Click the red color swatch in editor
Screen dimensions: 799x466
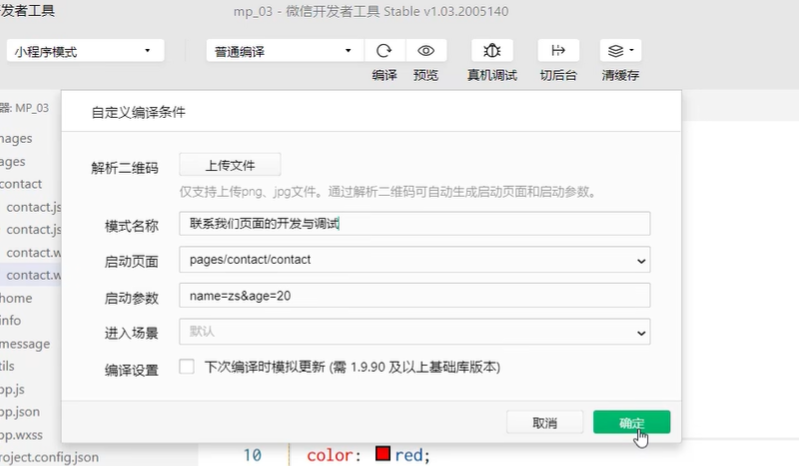[383, 454]
